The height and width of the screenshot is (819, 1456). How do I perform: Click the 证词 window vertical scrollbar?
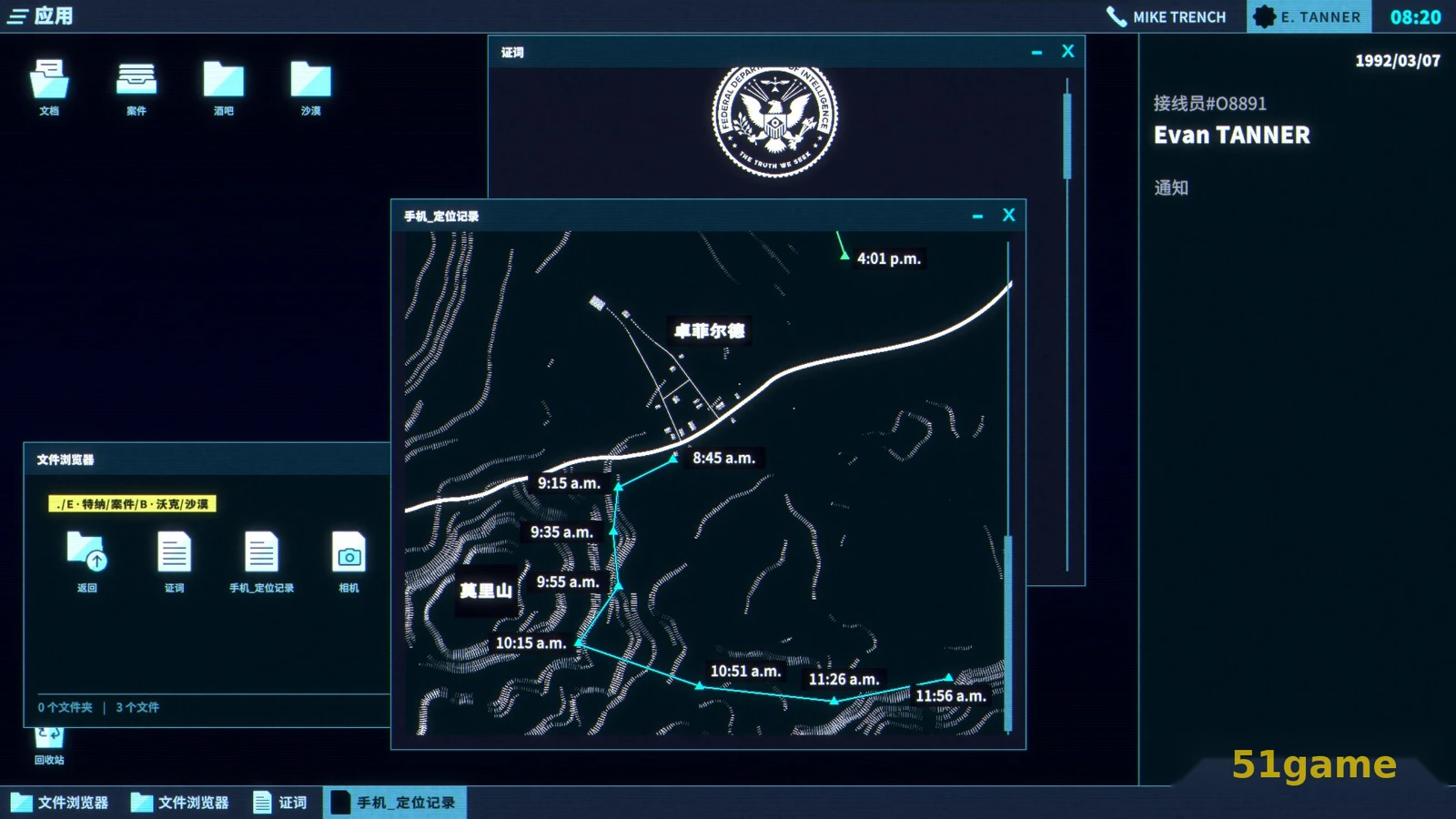tap(1067, 136)
